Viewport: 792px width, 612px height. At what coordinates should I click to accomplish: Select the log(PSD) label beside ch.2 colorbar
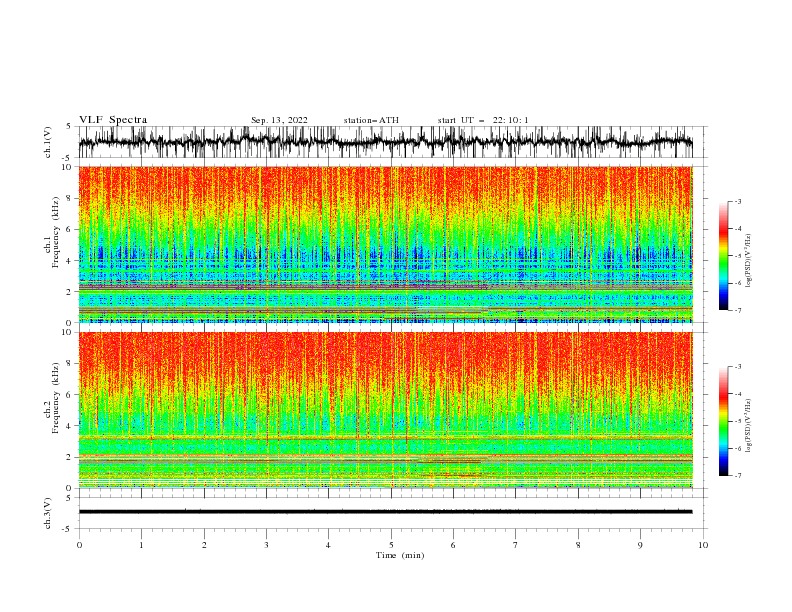748,426
